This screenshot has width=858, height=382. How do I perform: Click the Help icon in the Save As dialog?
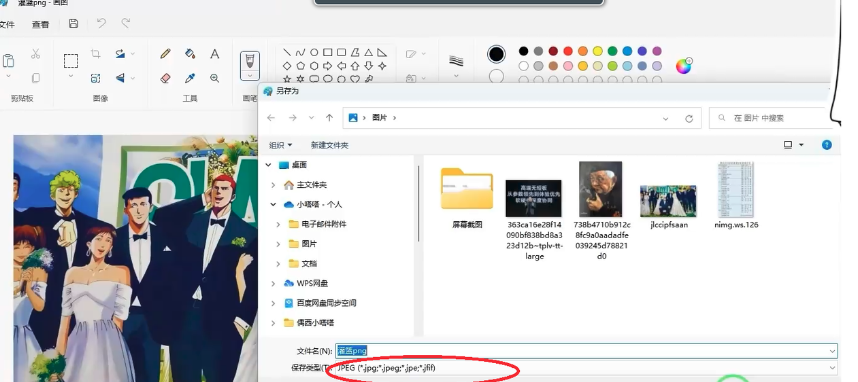click(827, 145)
